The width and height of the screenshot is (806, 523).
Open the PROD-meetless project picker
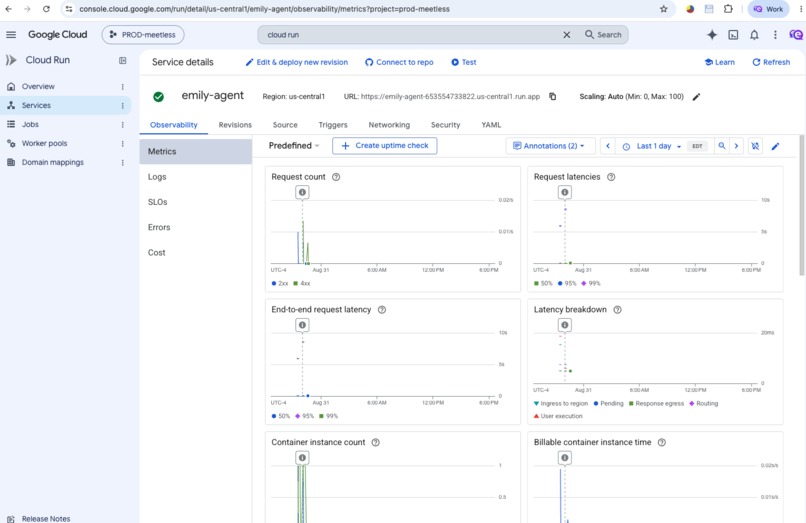143,34
